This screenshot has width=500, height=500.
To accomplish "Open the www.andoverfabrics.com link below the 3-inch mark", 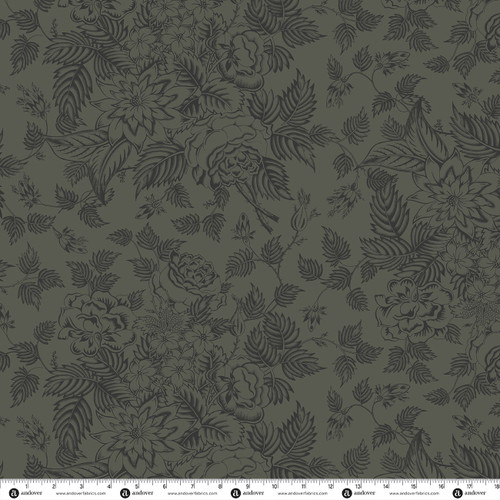I will [81, 493].
